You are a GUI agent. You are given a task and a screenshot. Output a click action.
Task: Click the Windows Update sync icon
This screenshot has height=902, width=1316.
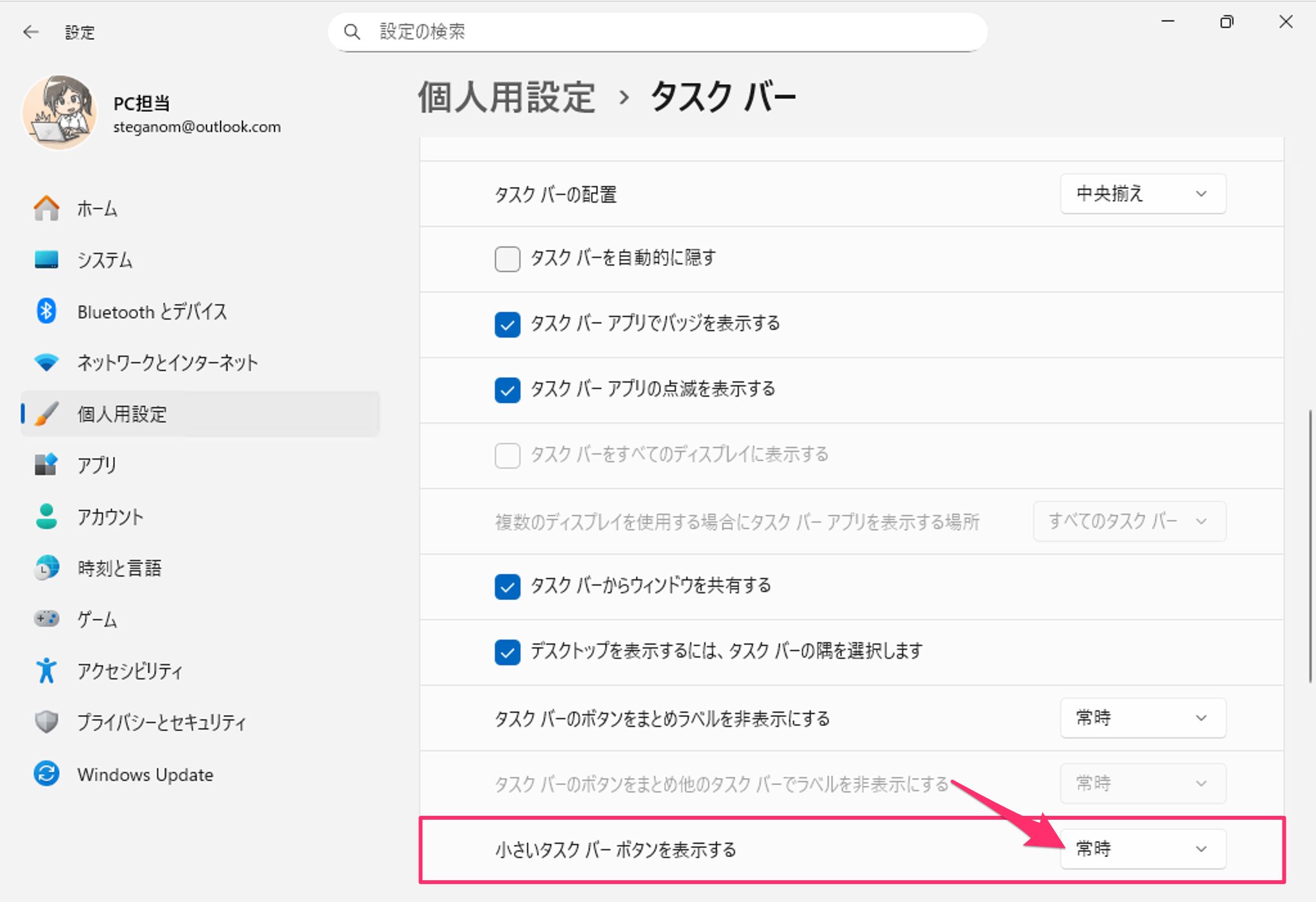[x=46, y=773]
